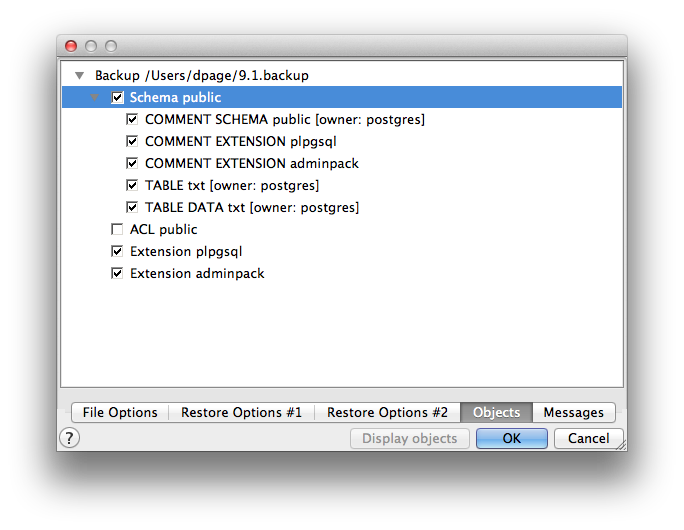
Task: Switch to the File Options tab
Action: pyautogui.click(x=120, y=412)
